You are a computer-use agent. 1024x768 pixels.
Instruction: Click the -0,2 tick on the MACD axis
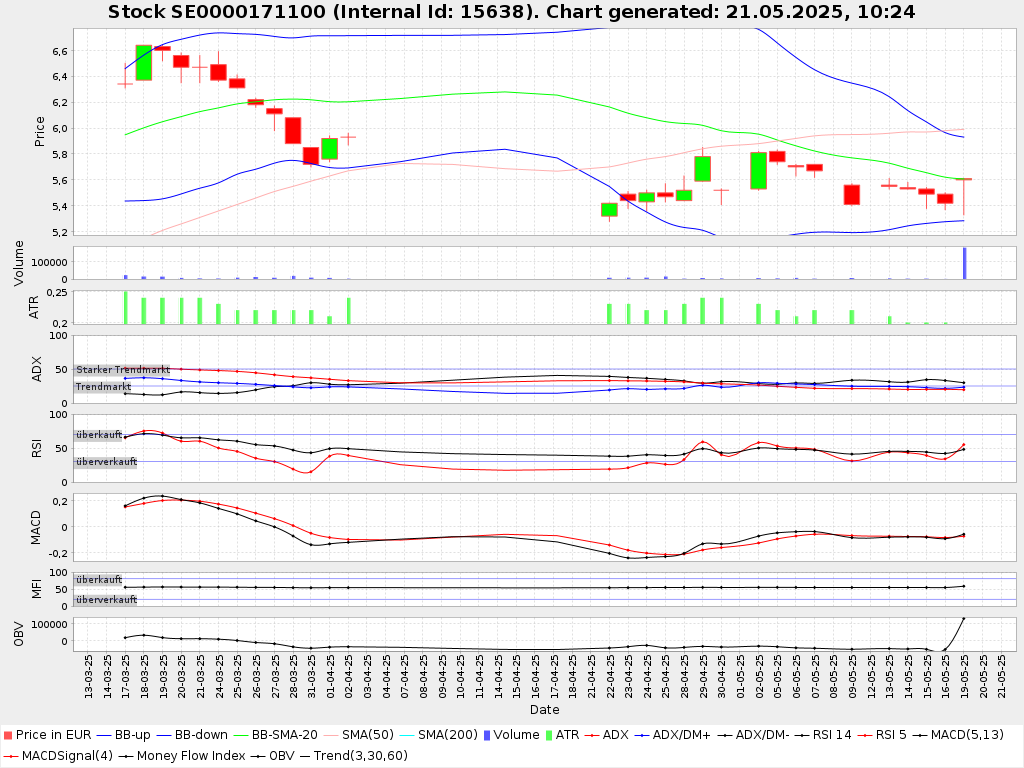pos(56,554)
